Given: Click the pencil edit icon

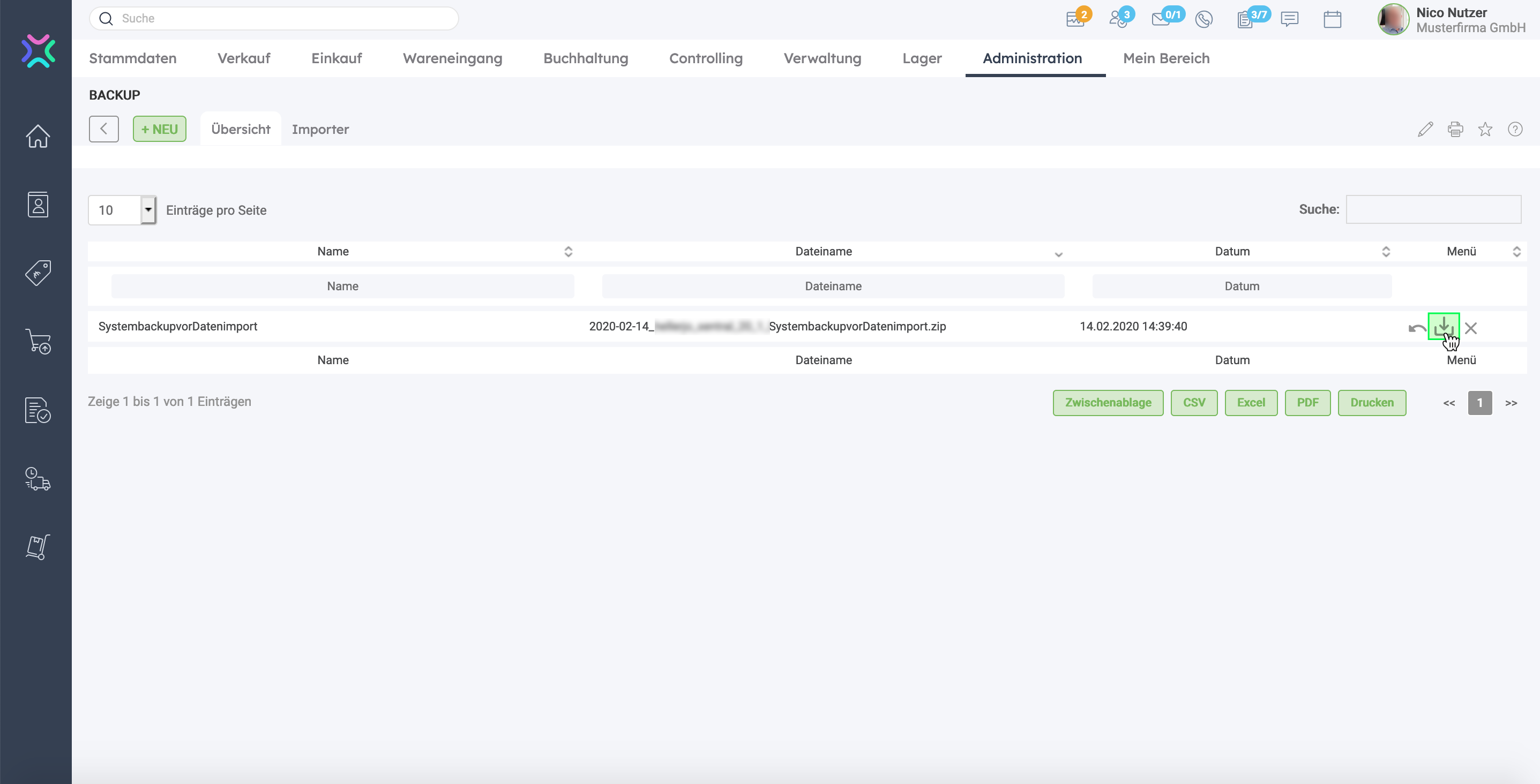Looking at the screenshot, I should [1425, 129].
